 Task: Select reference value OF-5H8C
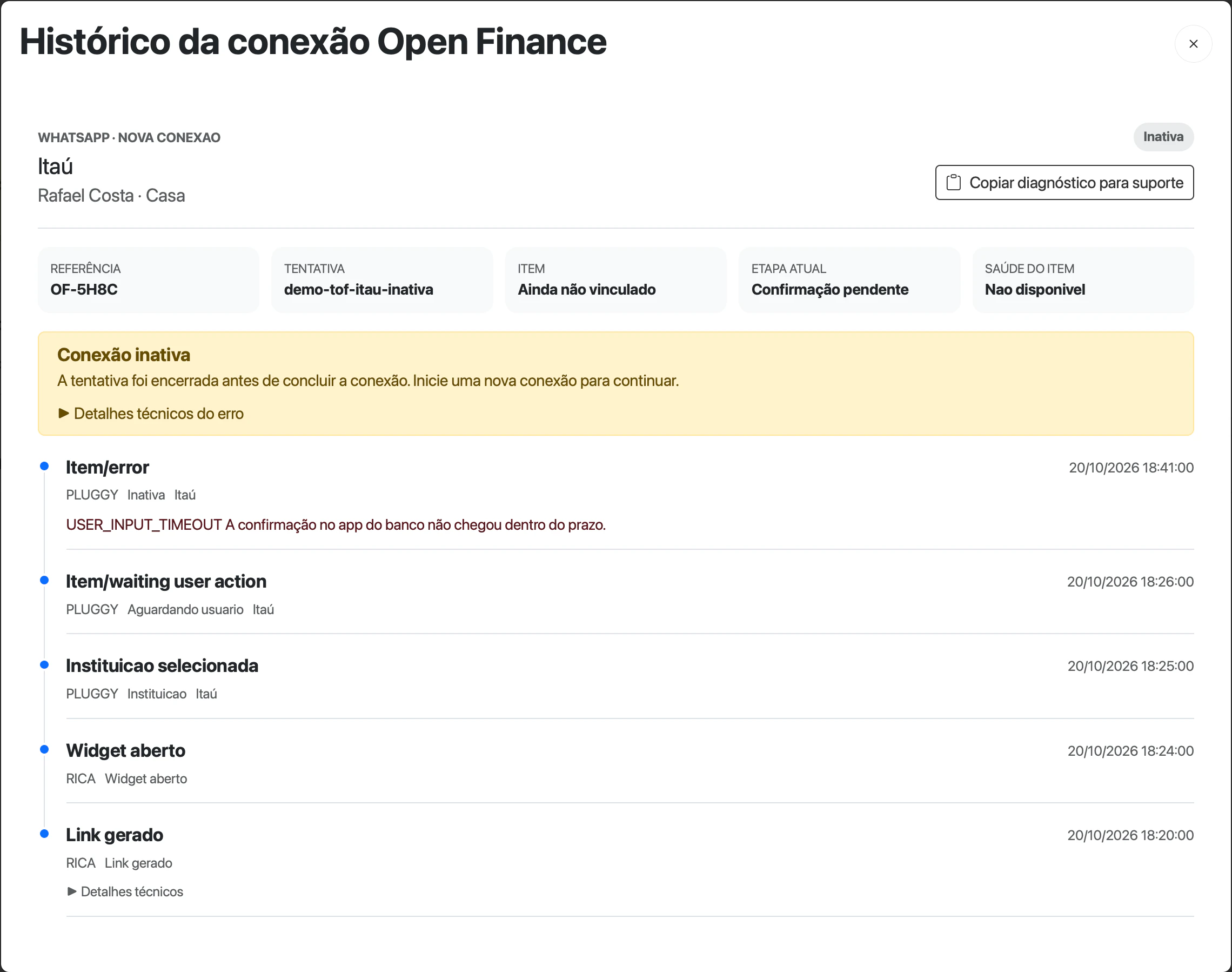coord(84,290)
